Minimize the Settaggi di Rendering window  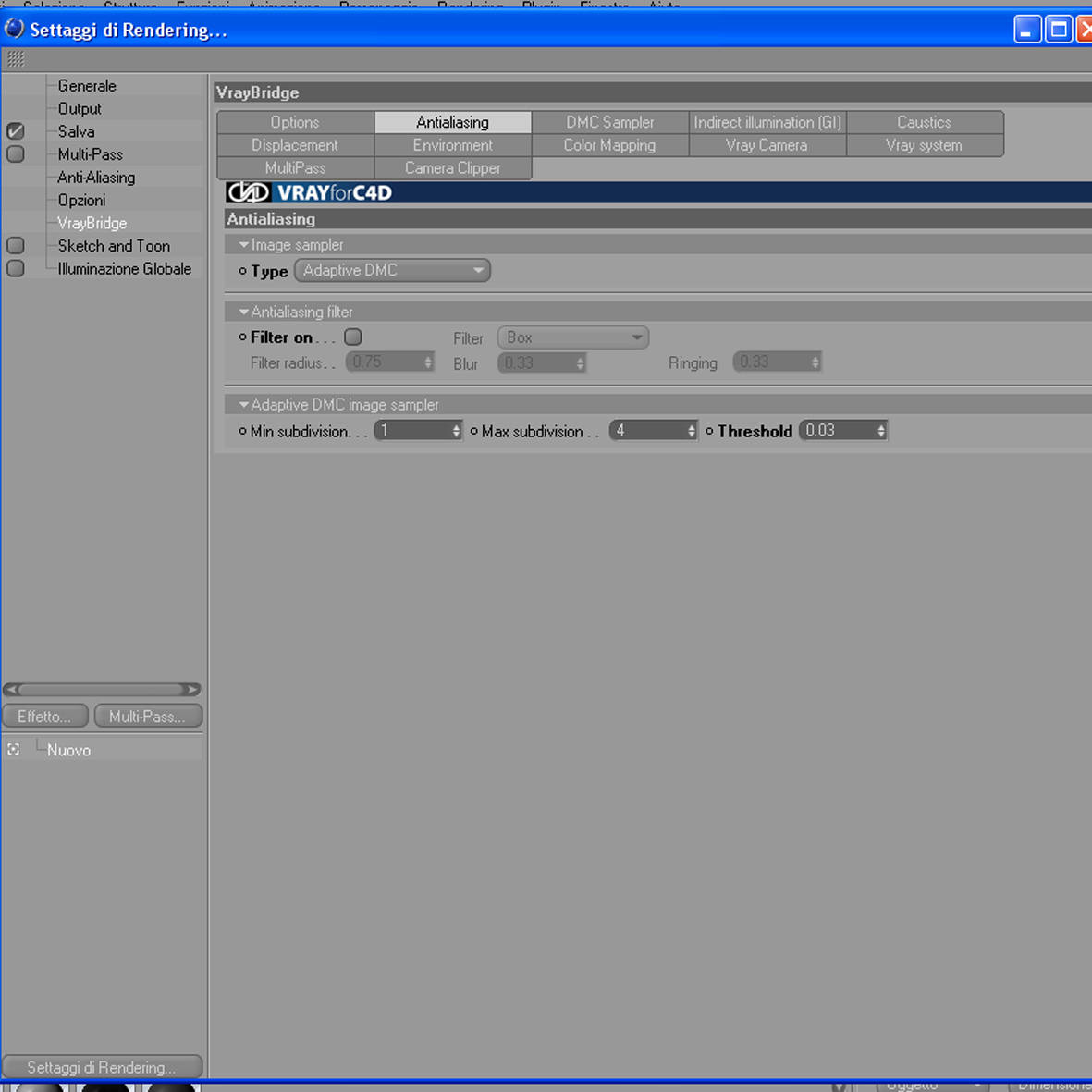(1027, 30)
